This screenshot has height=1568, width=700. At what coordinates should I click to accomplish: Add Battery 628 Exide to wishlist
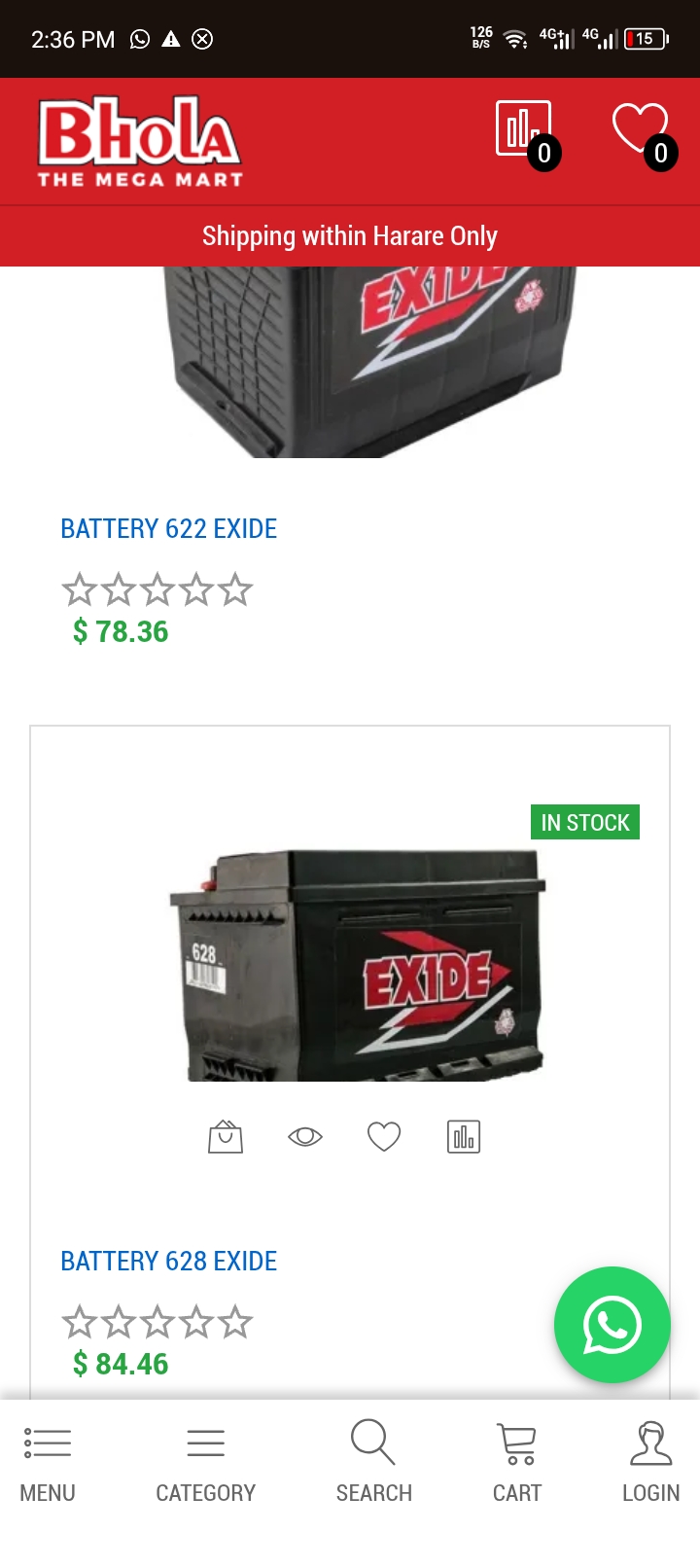[384, 1136]
